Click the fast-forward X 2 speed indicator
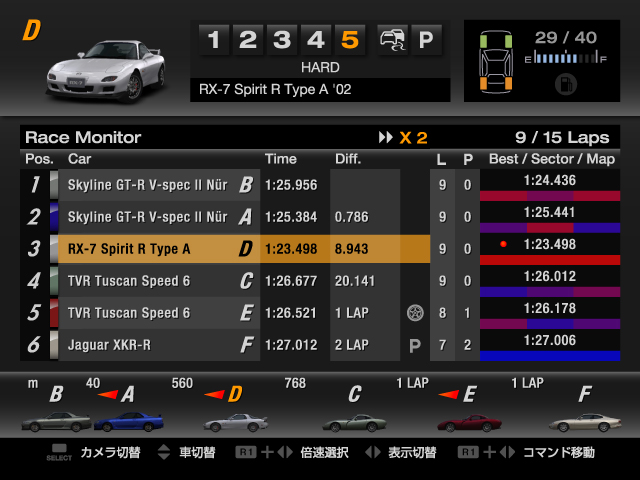 click(402, 137)
